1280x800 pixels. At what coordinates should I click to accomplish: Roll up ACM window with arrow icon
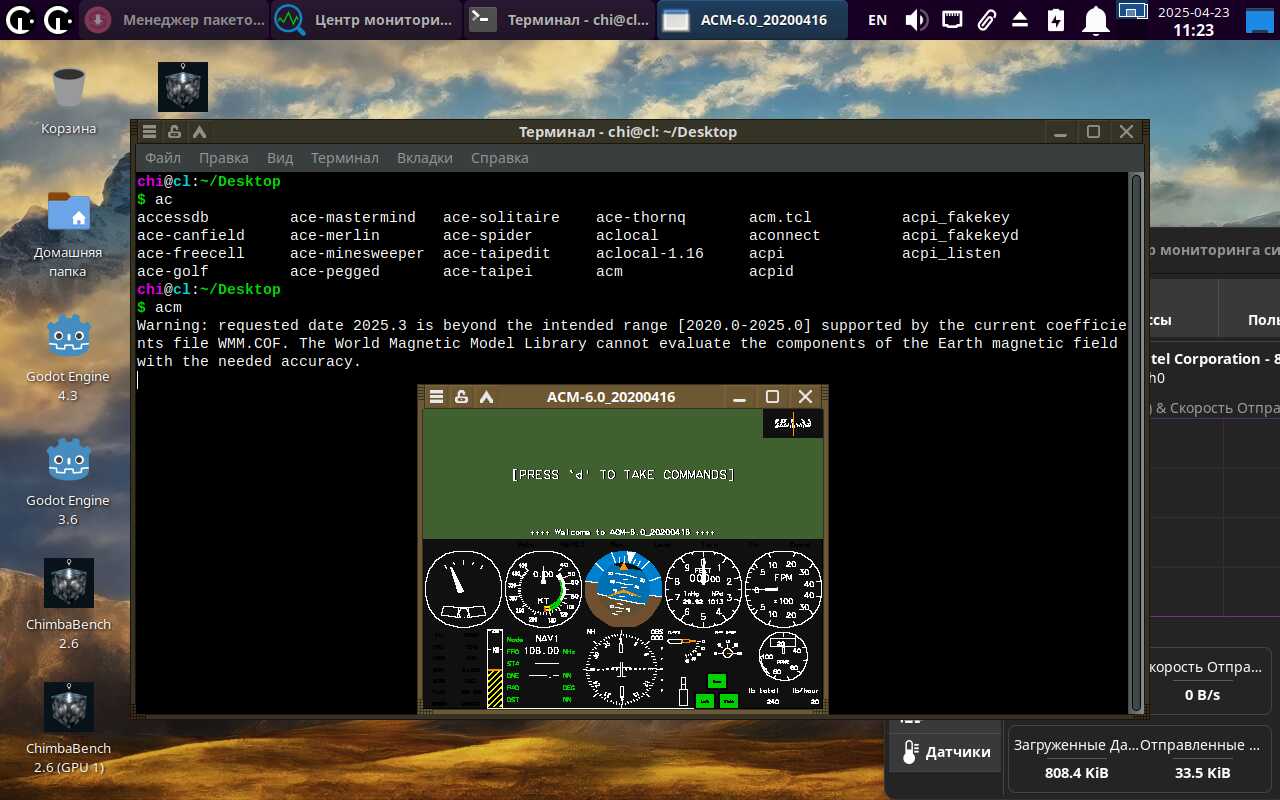(x=486, y=397)
